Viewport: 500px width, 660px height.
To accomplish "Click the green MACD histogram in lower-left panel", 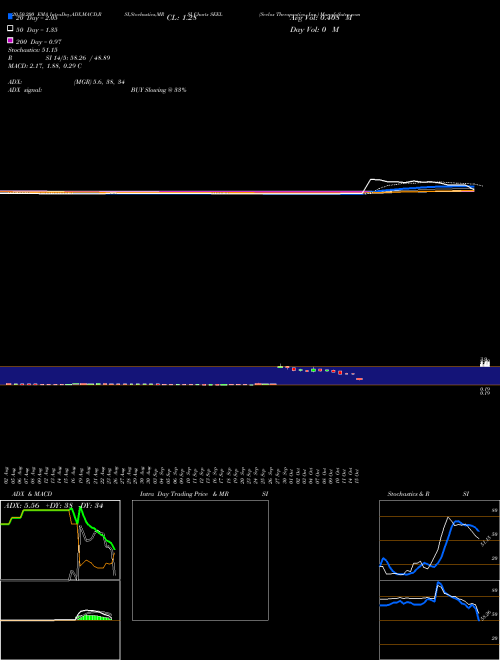I will point(93,617).
